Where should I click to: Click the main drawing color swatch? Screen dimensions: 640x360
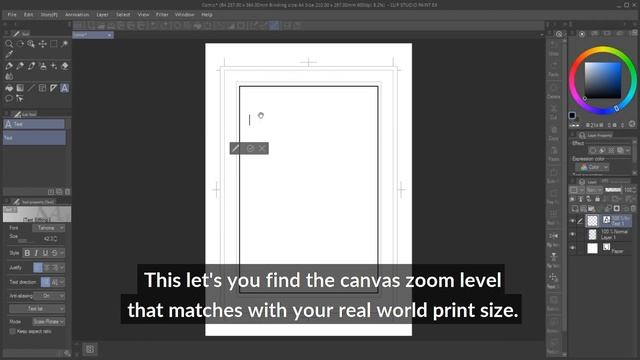coord(572,116)
